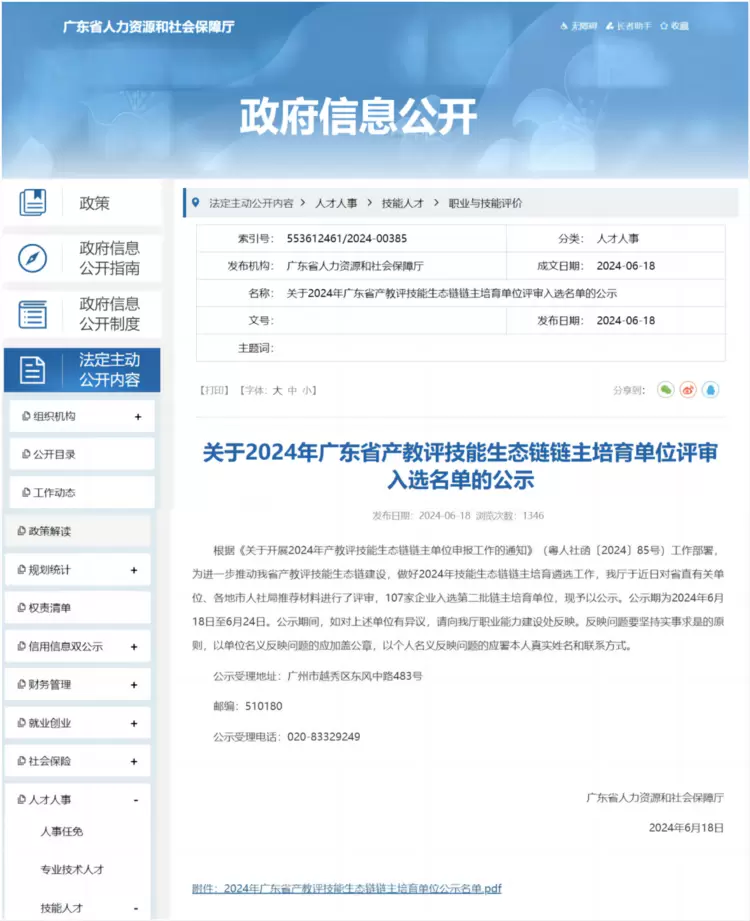Viewport: 750px width, 921px height.
Task: Share the notice via Weibo icon
Action: click(688, 390)
